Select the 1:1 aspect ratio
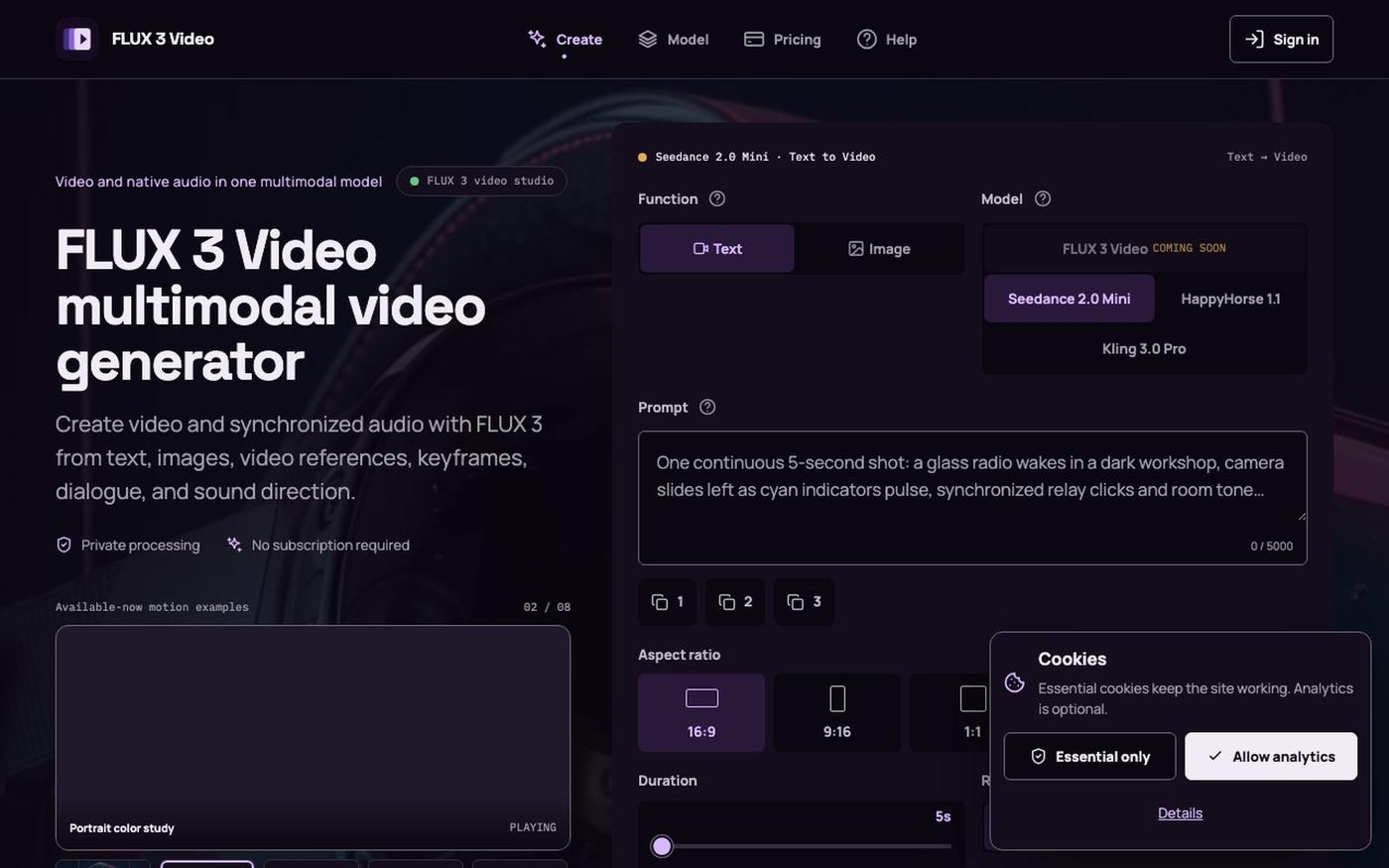This screenshot has width=1389, height=868. 972,712
